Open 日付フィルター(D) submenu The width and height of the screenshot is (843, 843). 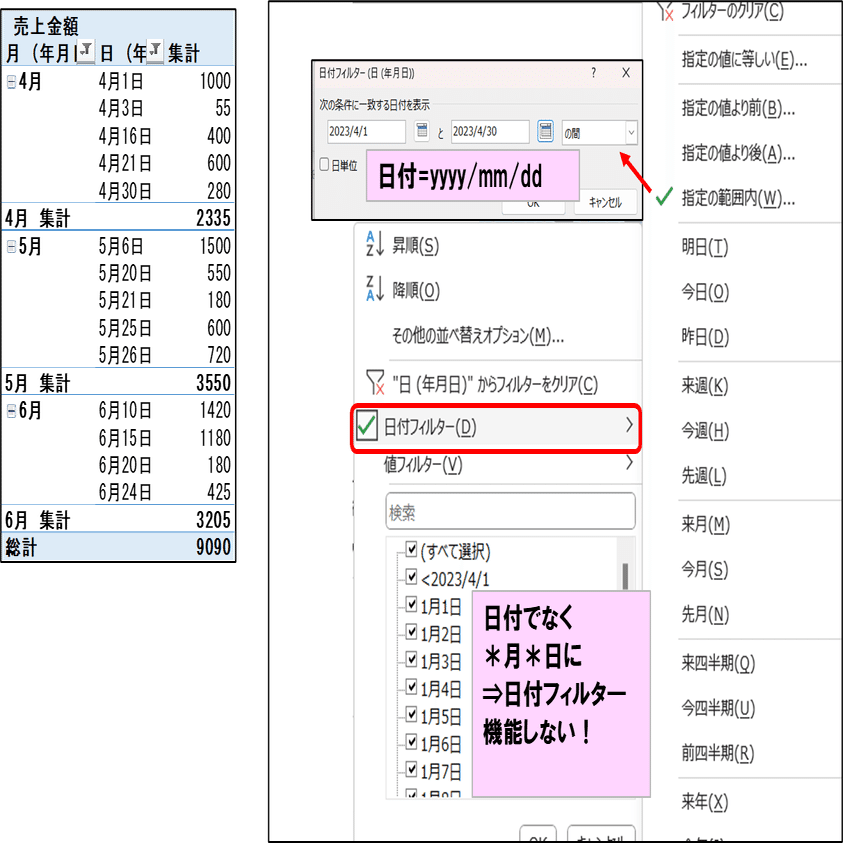point(496,427)
